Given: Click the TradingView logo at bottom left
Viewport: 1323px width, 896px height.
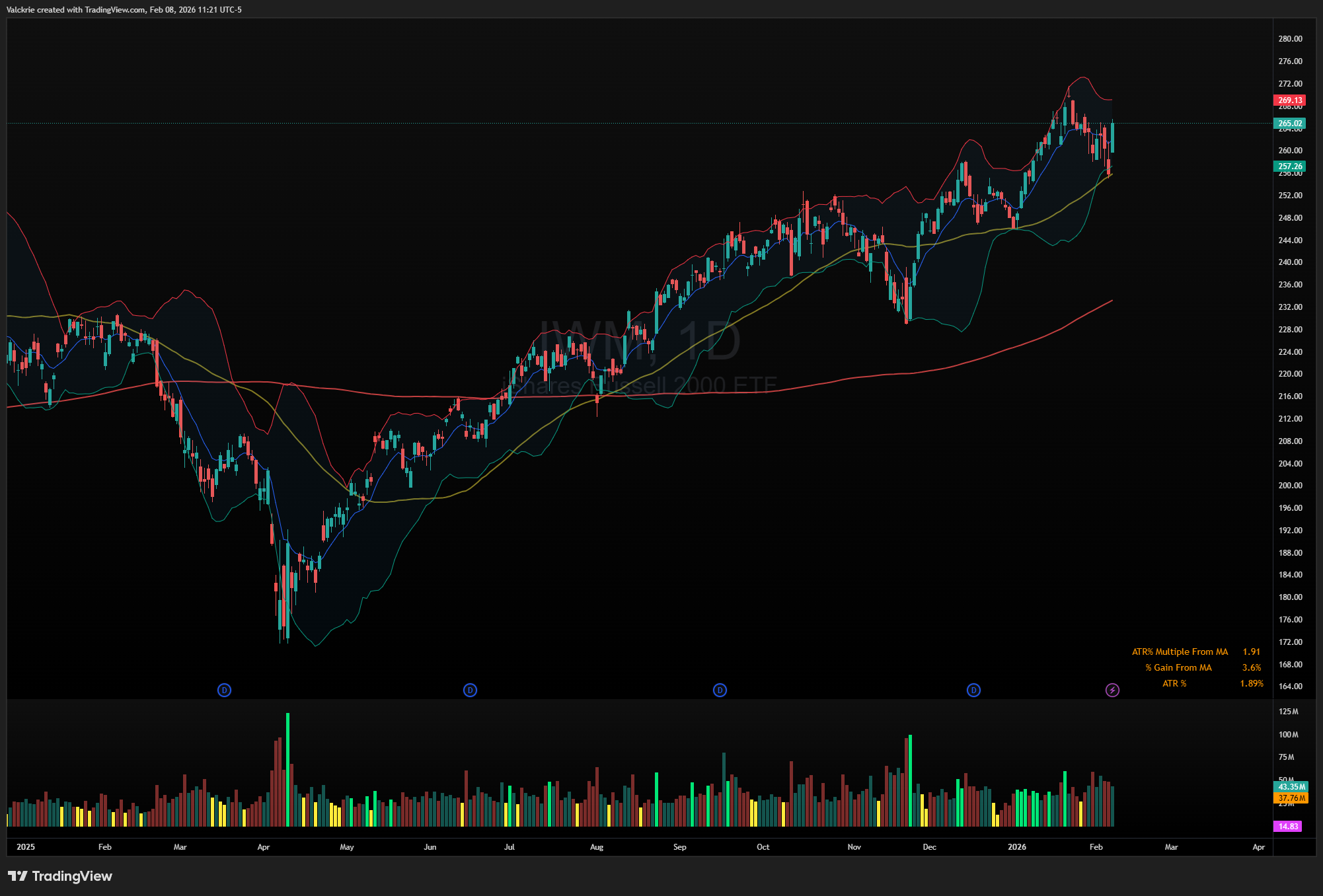Looking at the screenshot, I should pyautogui.click(x=60, y=876).
